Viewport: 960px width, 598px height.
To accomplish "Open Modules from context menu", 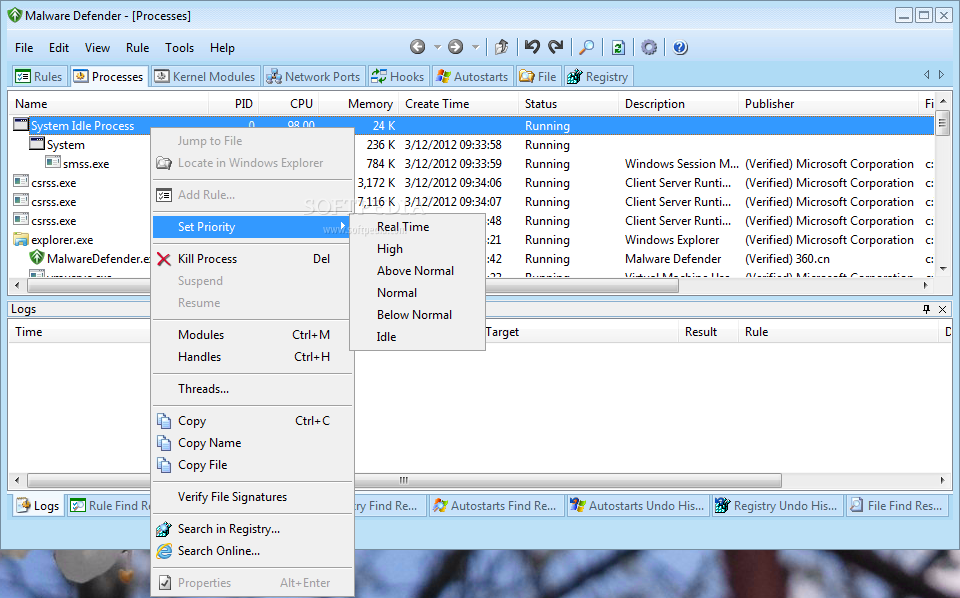I will 253,335.
